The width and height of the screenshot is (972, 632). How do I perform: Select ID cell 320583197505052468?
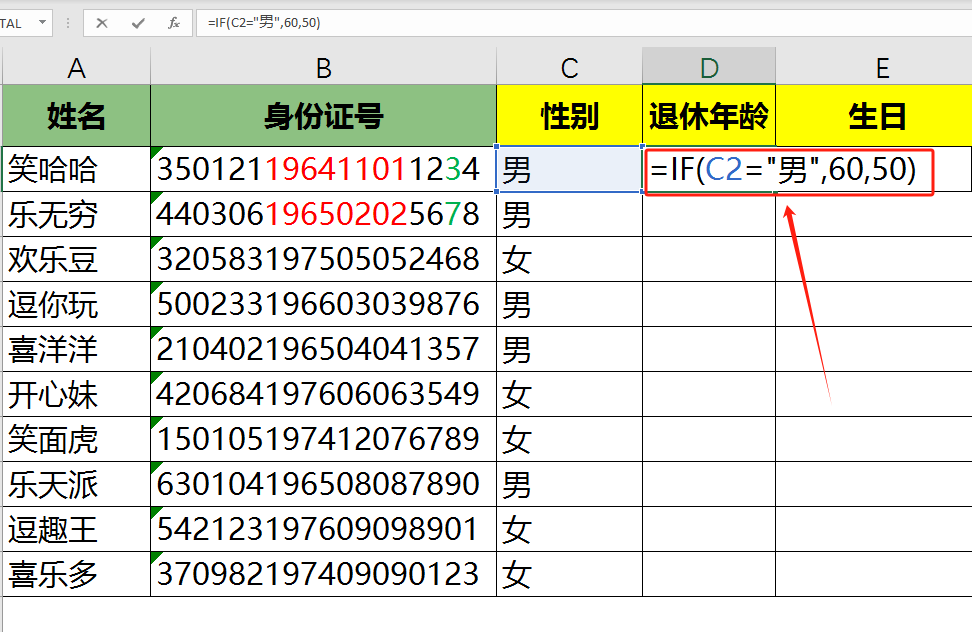324,259
